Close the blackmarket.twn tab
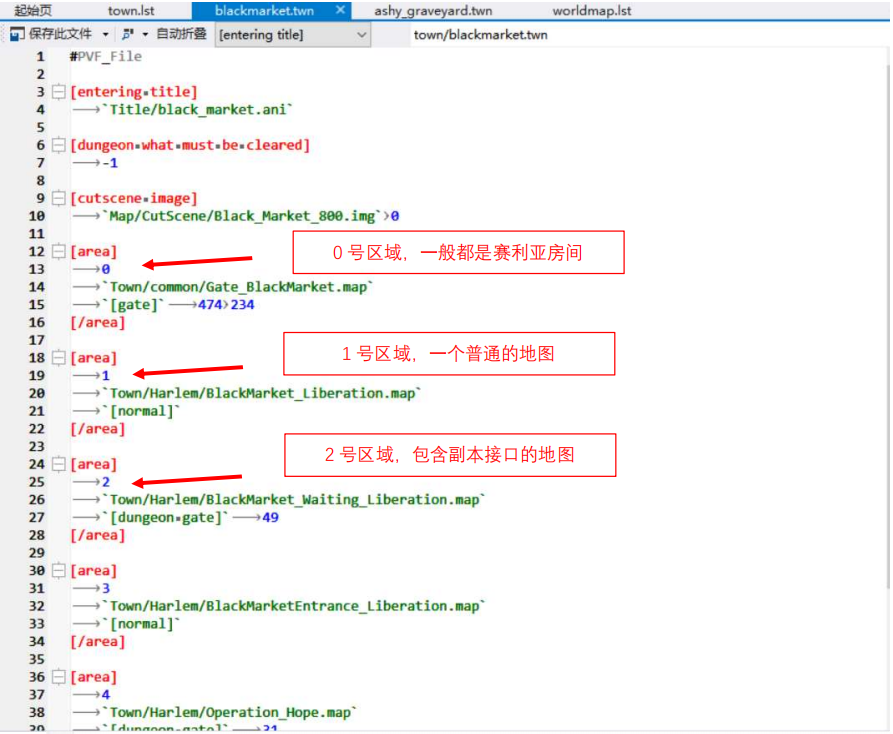This screenshot has width=893, height=734. coord(341,10)
